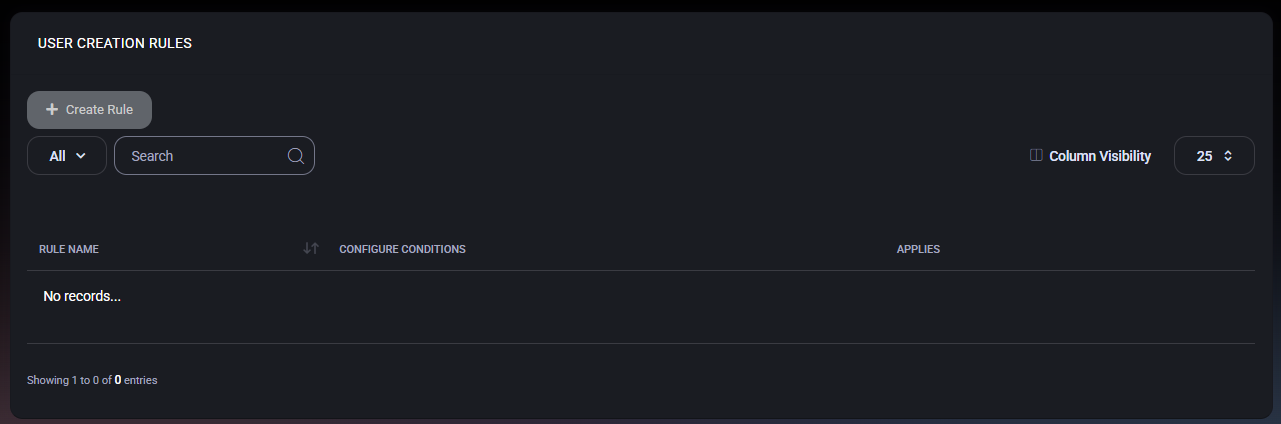
Task: Sort by the Rule Name column header
Action: coord(69,249)
